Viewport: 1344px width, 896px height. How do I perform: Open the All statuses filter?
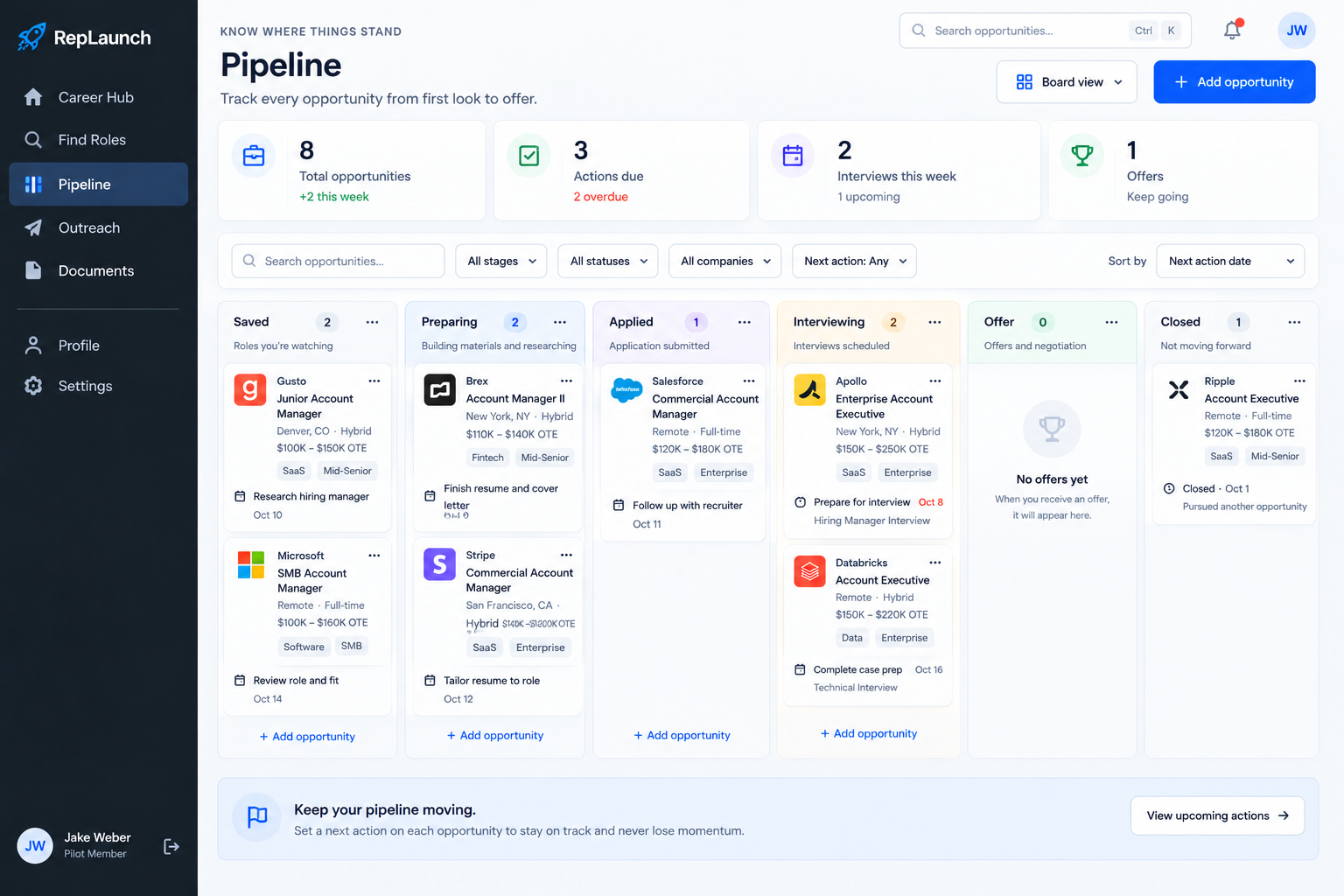tap(608, 261)
